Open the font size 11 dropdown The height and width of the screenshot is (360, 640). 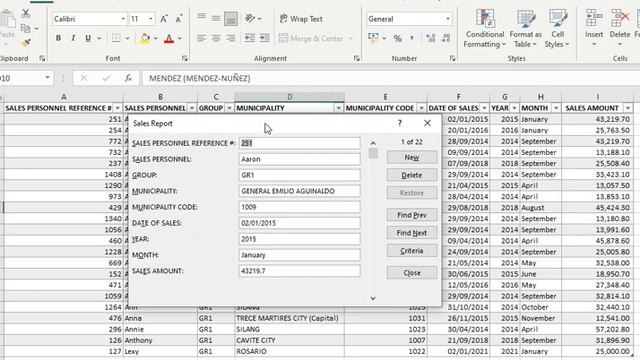[151, 19]
